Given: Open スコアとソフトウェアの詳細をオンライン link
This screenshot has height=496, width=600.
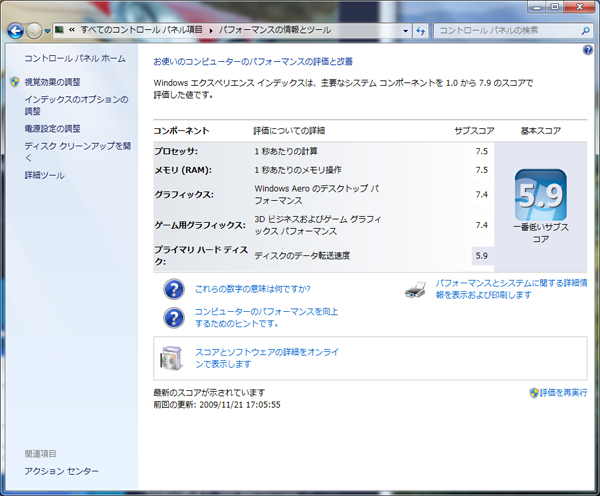Looking at the screenshot, I should pos(267,358).
